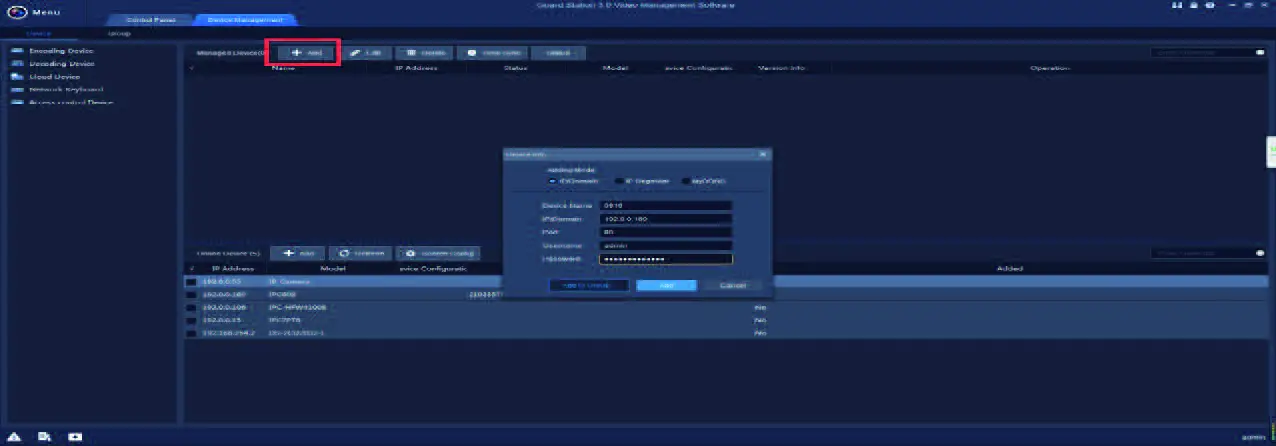Click the Cloud Device folder icon
The width and height of the screenshot is (1276, 446).
pos(17,76)
